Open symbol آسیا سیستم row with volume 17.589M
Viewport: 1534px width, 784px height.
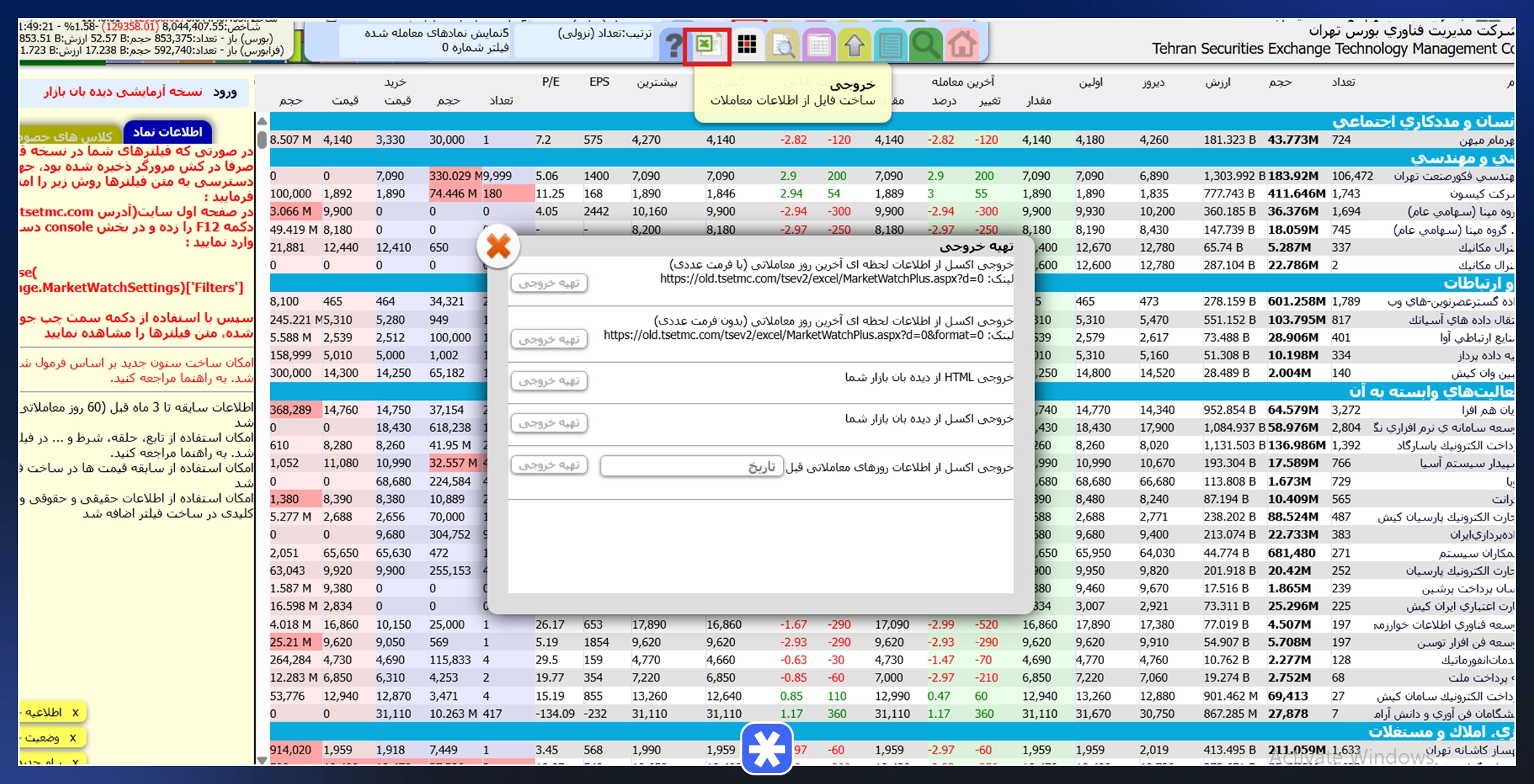click(x=1467, y=463)
